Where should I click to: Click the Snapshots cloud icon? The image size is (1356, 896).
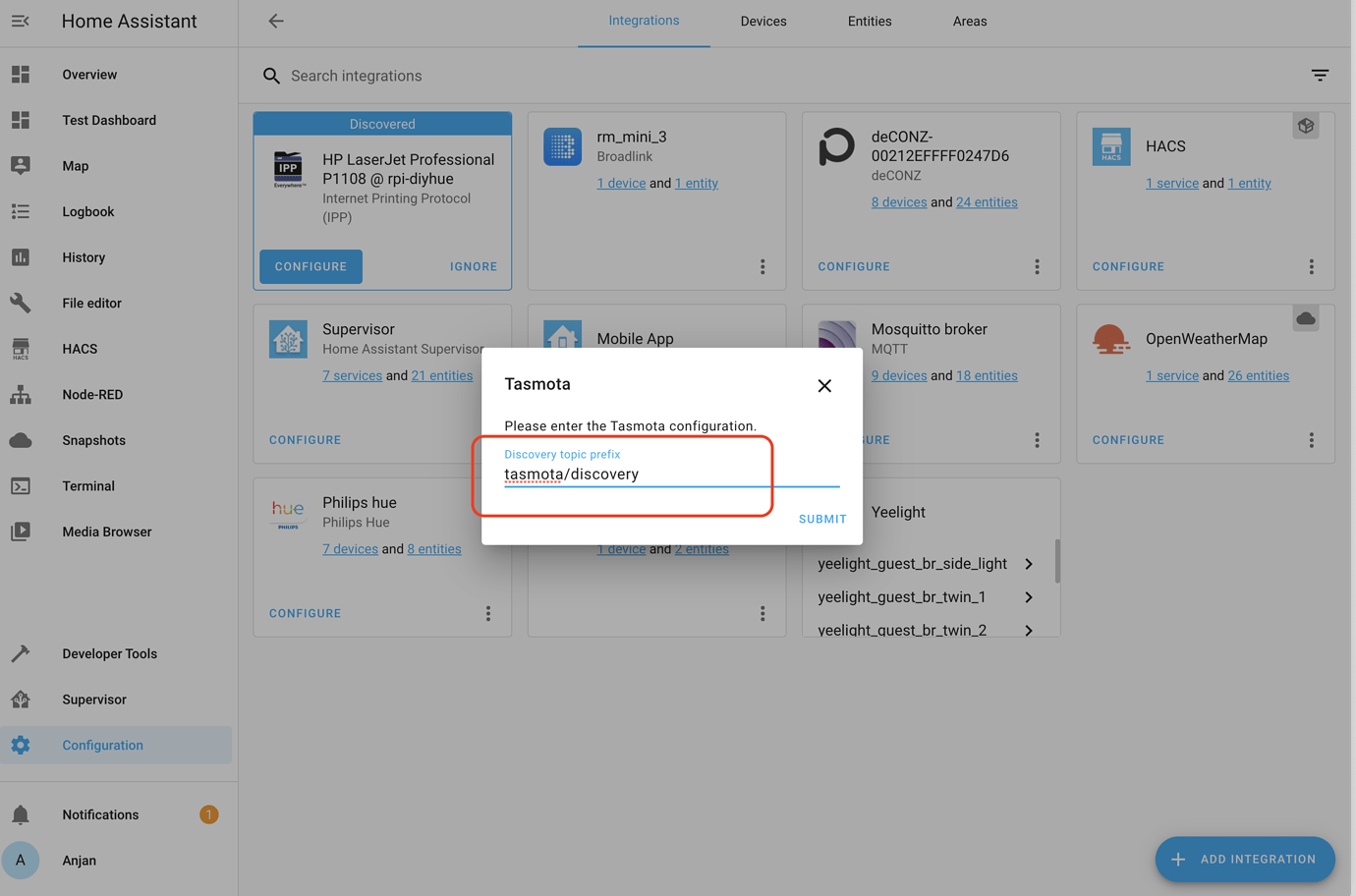[21, 440]
